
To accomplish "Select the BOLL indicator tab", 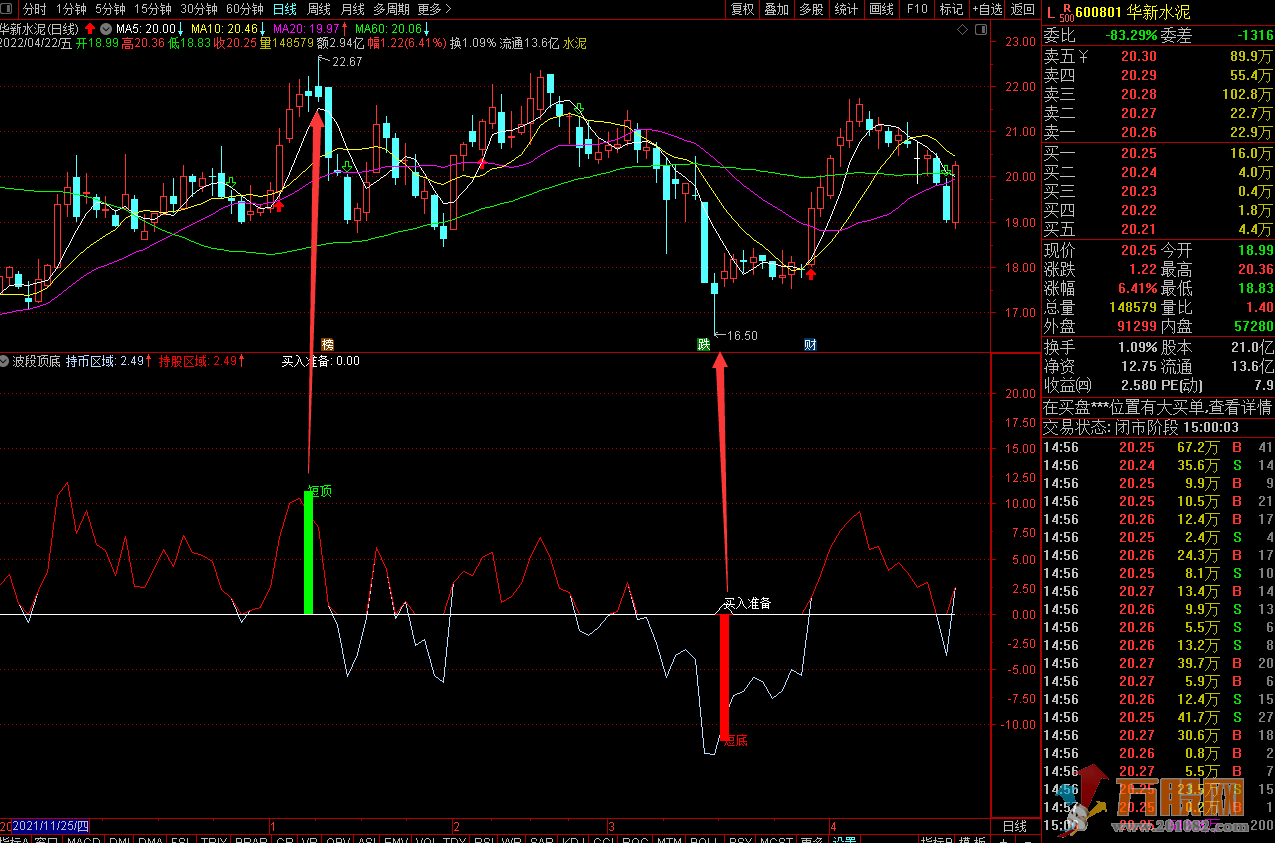I will tap(704, 840).
